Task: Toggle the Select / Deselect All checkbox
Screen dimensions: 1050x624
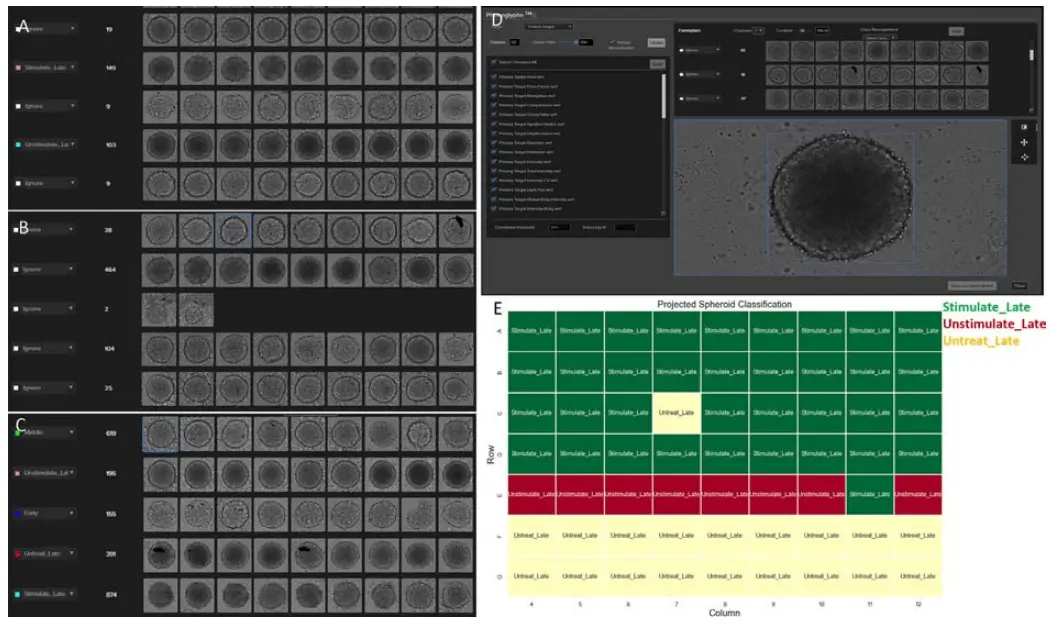Action: 494,63
